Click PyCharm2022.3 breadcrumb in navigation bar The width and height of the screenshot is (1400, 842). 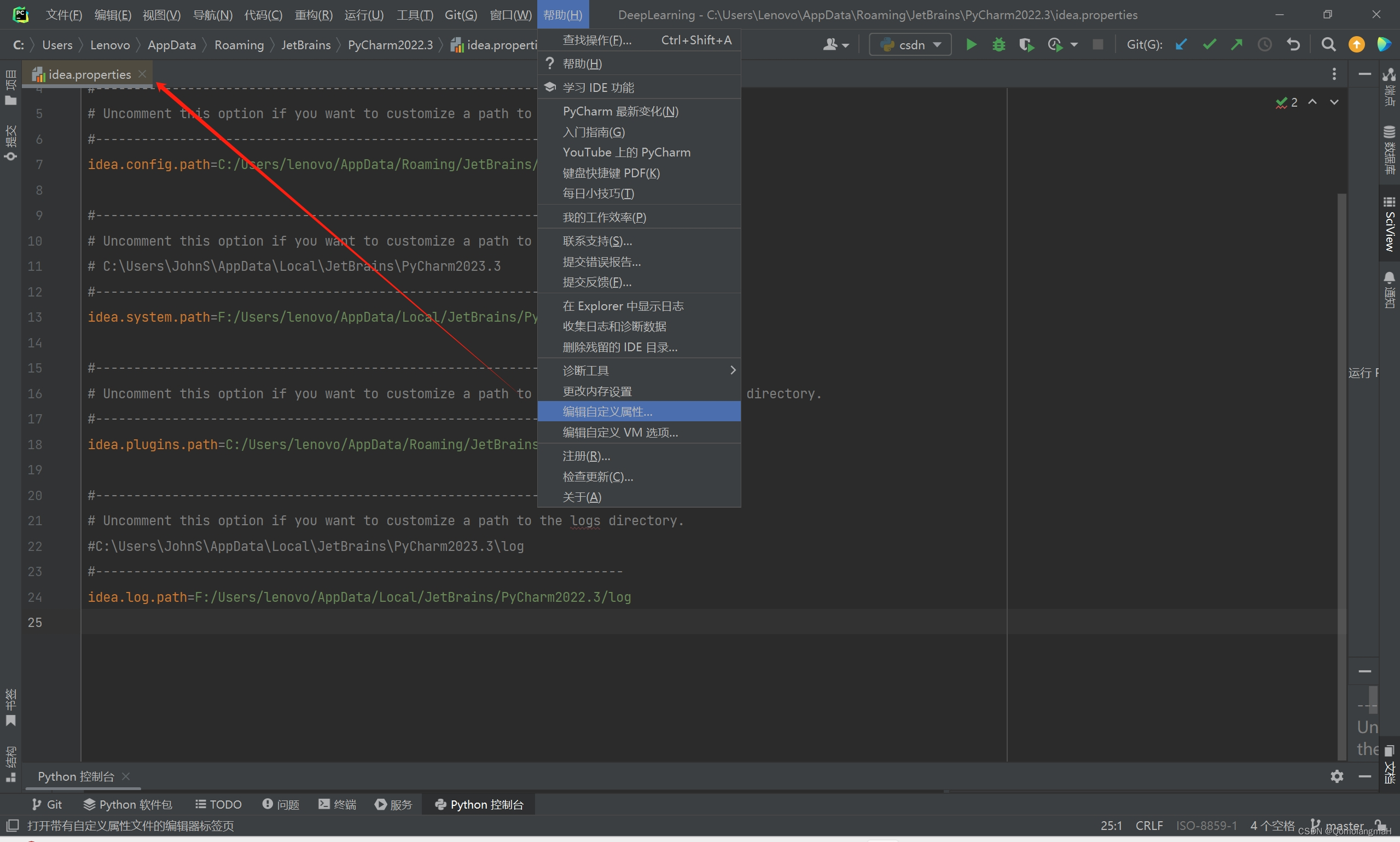coord(390,45)
